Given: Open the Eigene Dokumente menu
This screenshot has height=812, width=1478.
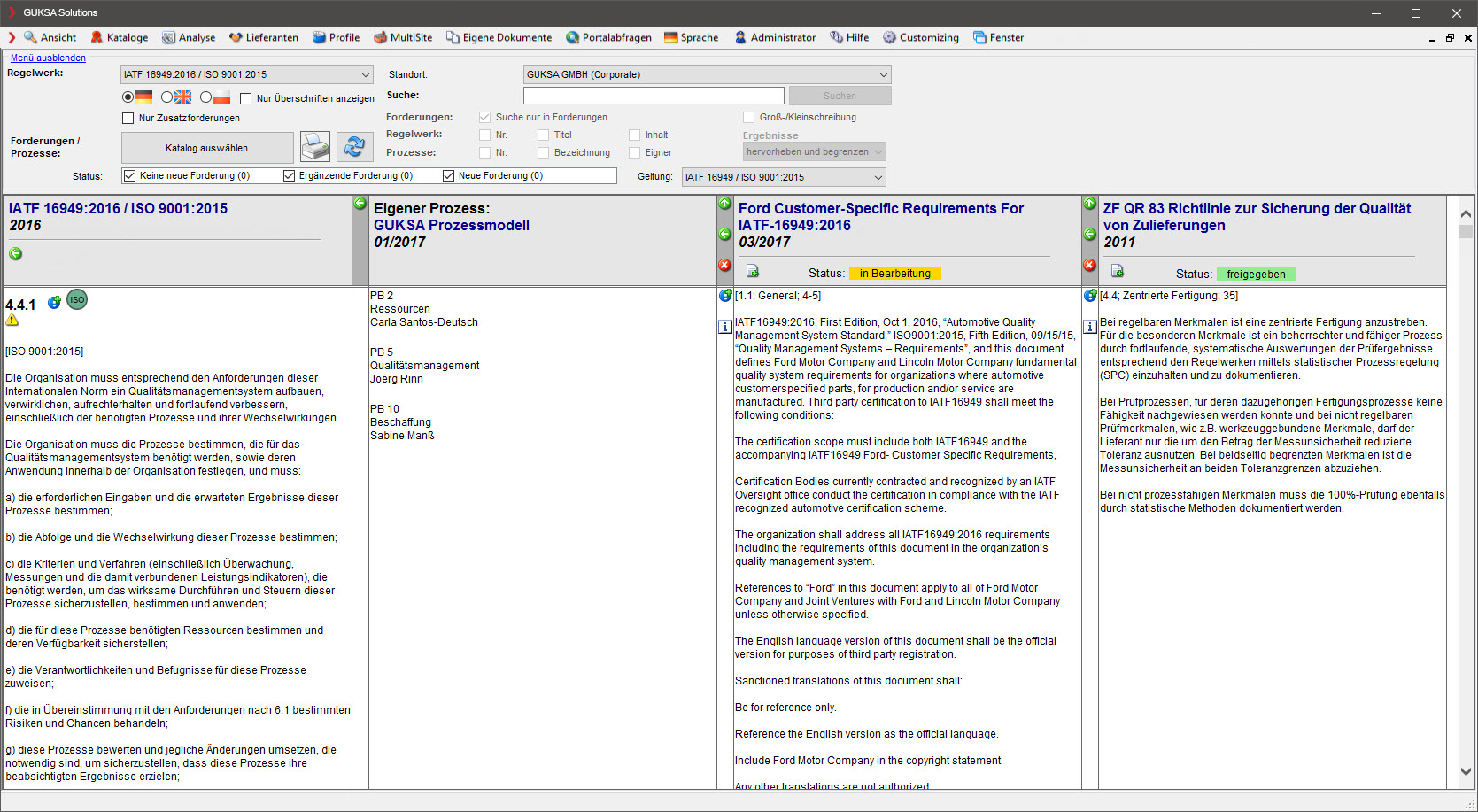Looking at the screenshot, I should (499, 37).
